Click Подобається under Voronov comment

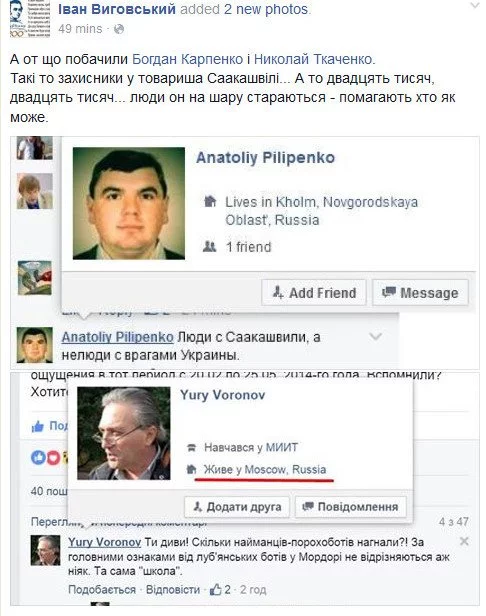pyautogui.click(x=102, y=590)
